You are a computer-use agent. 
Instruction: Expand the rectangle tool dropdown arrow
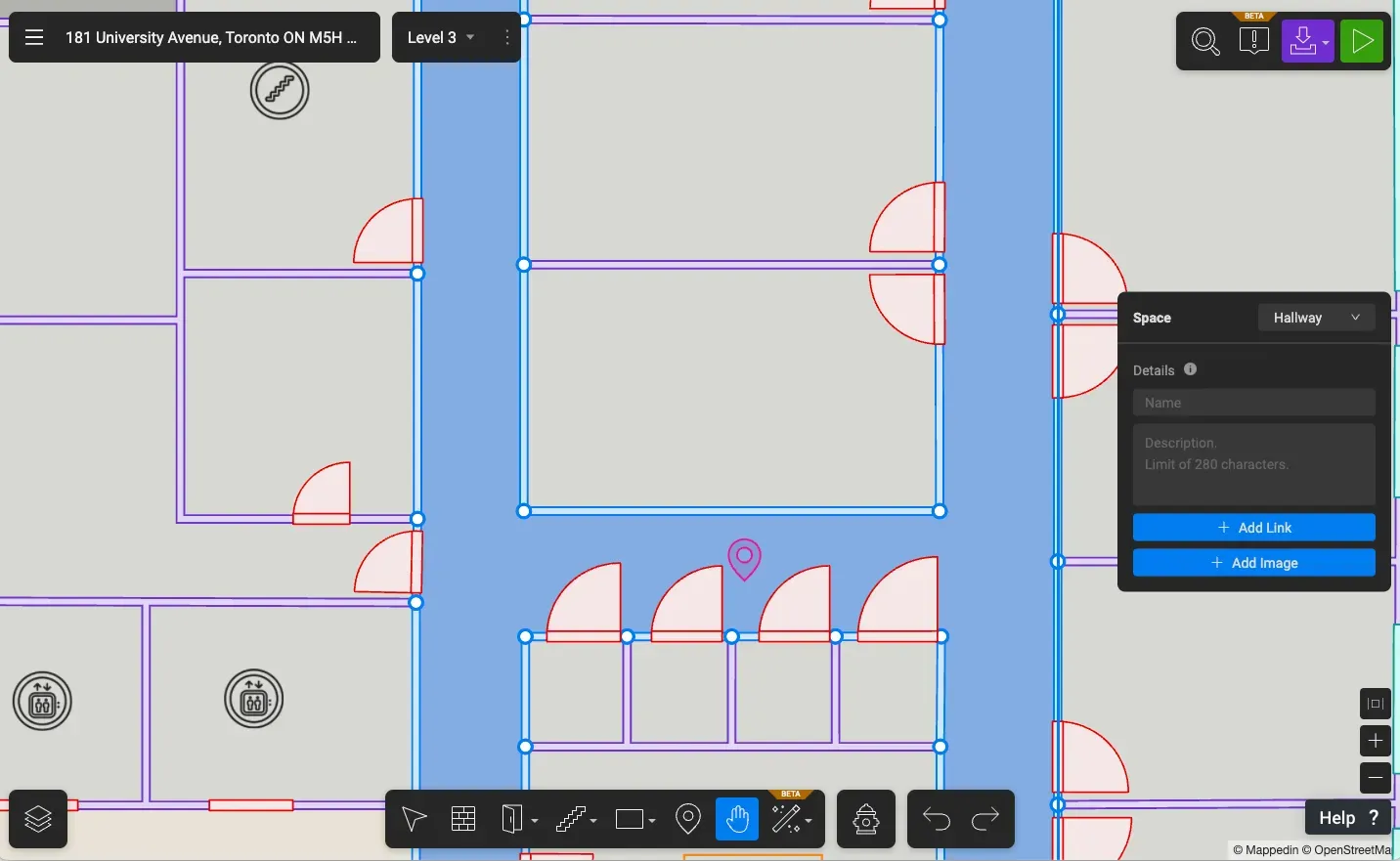(x=652, y=821)
